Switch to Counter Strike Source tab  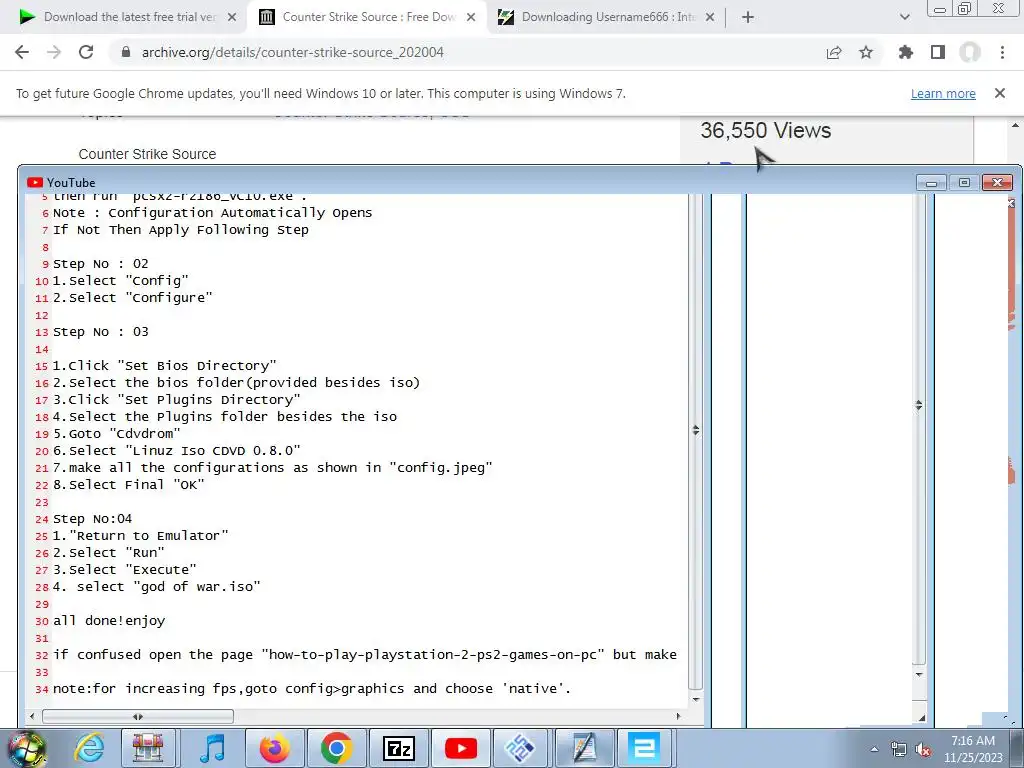tap(368, 17)
